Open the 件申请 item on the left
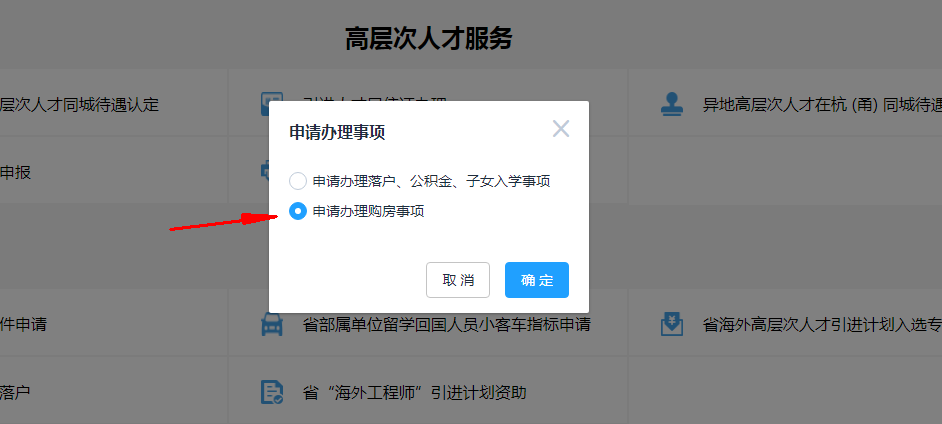 coord(23,325)
